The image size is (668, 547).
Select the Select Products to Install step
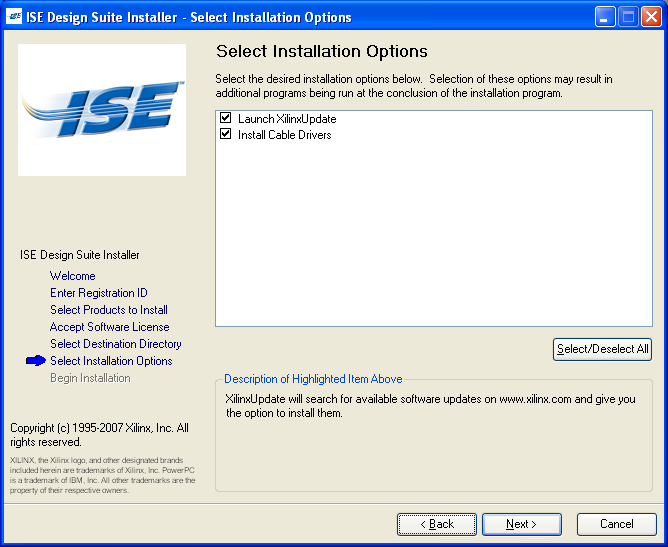pos(109,310)
